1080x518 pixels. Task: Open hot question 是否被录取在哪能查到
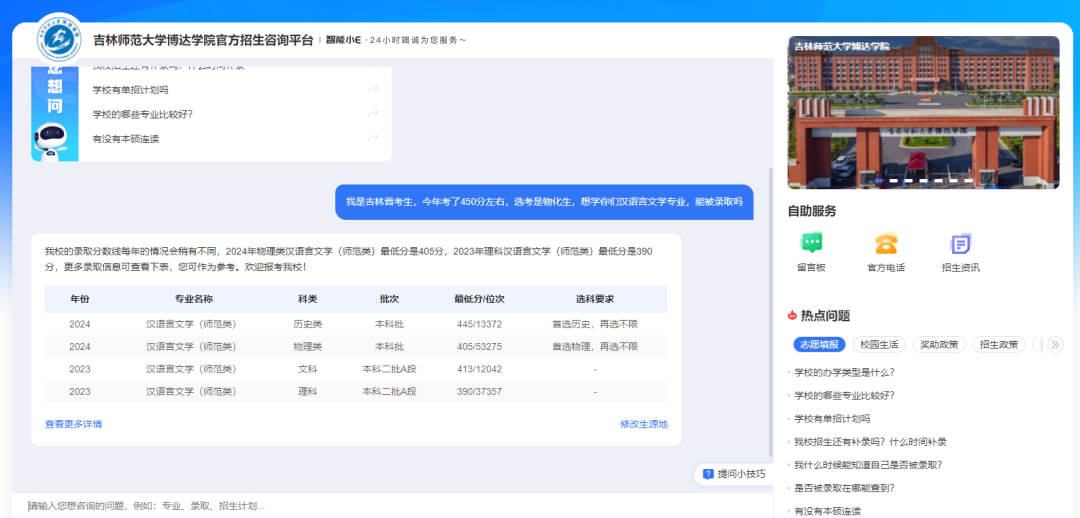point(843,488)
